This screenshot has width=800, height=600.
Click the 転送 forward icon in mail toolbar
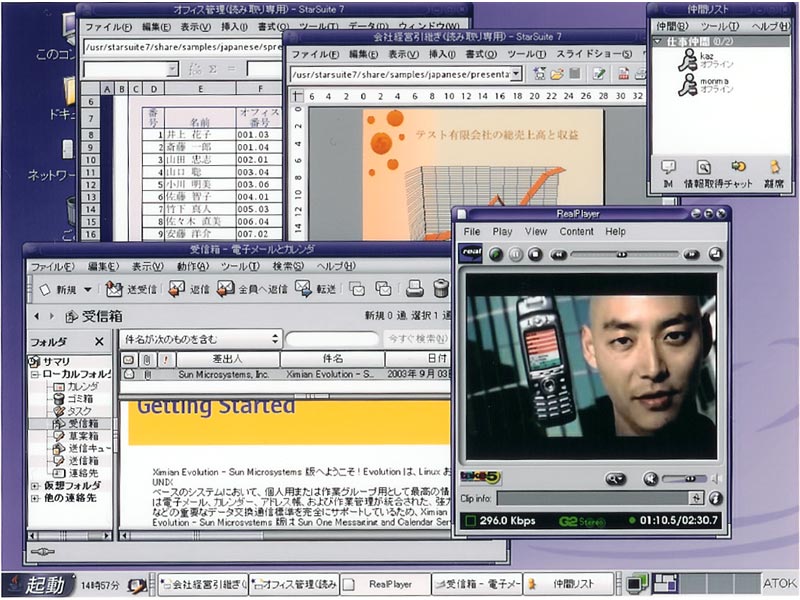tap(303, 289)
